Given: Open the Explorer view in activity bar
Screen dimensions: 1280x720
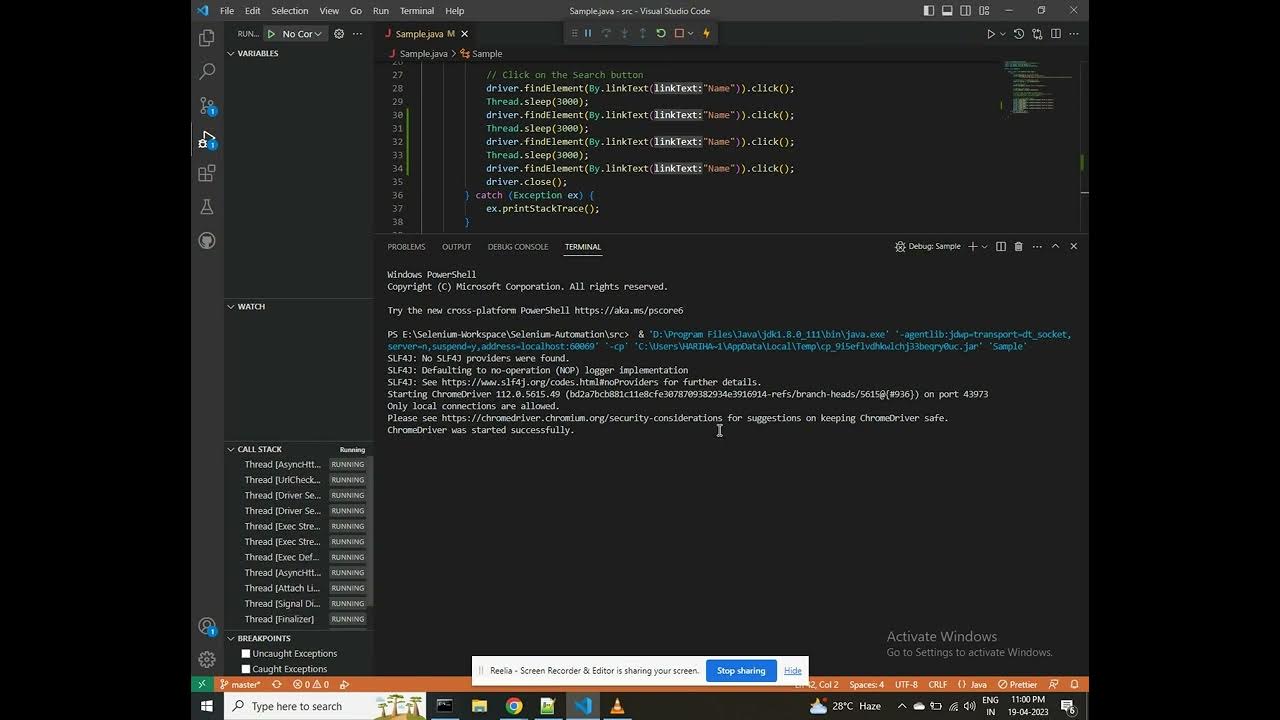Looking at the screenshot, I should [207, 38].
